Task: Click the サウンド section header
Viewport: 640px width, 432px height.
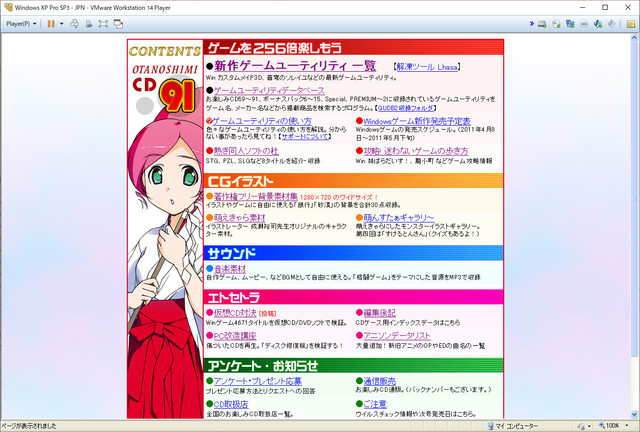Action: click(x=353, y=253)
